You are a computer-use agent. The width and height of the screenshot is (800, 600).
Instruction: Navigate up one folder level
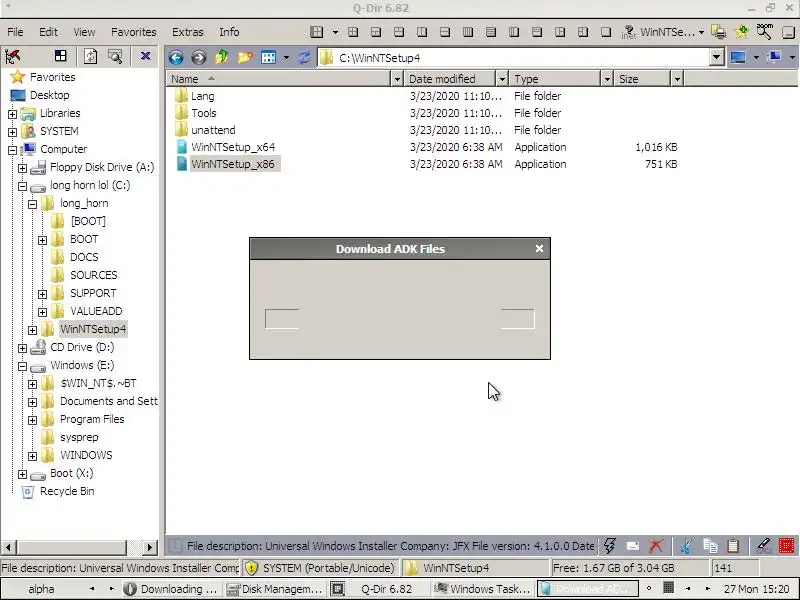(x=221, y=57)
